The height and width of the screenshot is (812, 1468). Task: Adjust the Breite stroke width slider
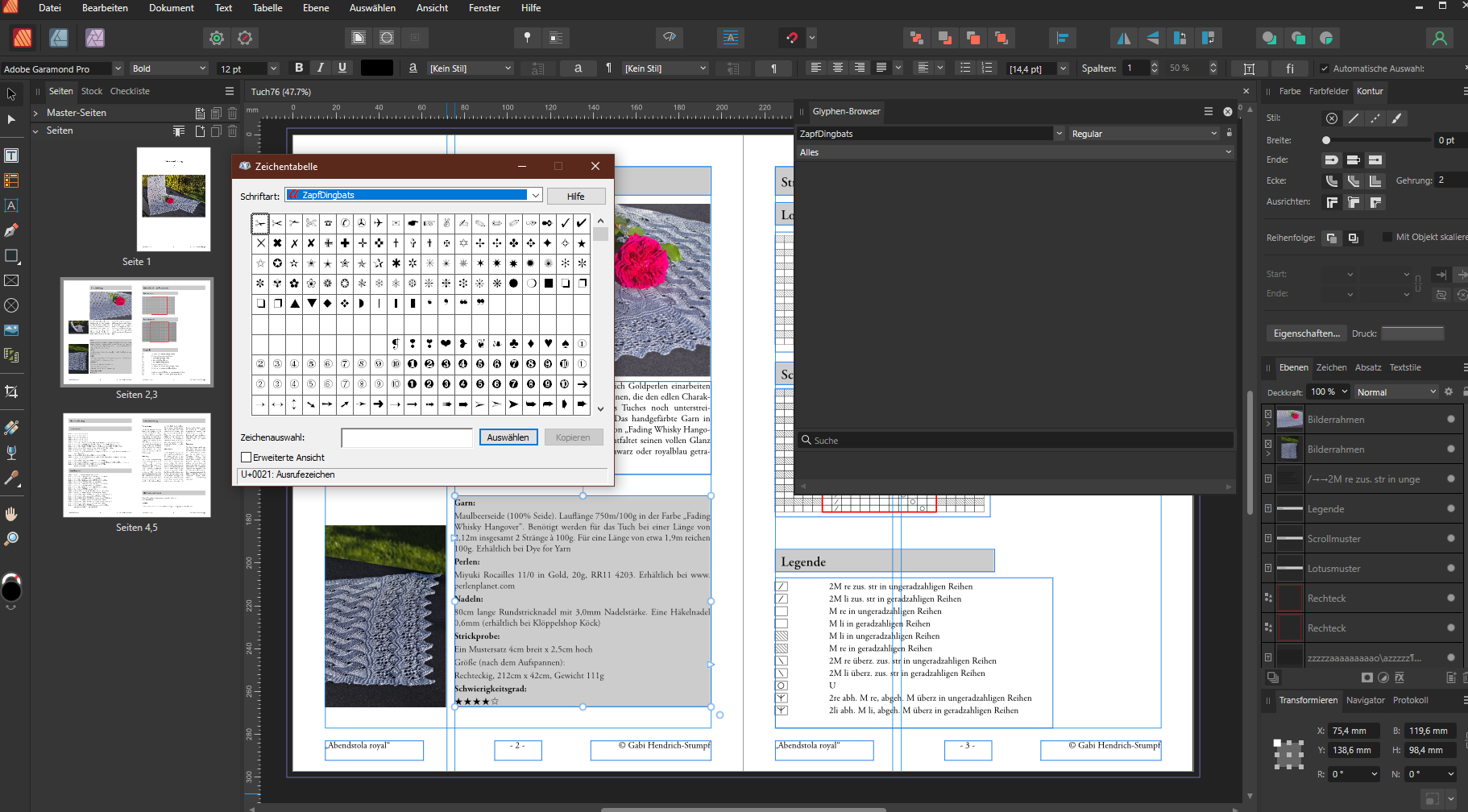tap(1378, 140)
